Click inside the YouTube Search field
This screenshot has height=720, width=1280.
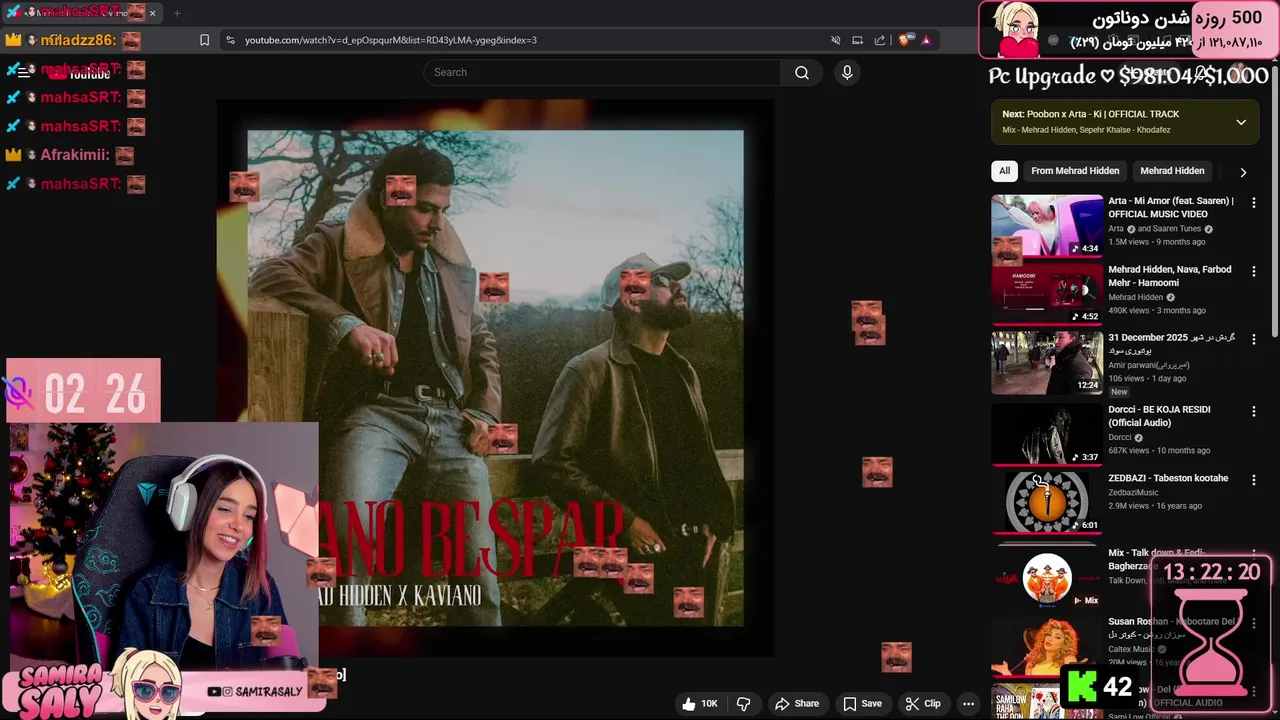click(602, 72)
